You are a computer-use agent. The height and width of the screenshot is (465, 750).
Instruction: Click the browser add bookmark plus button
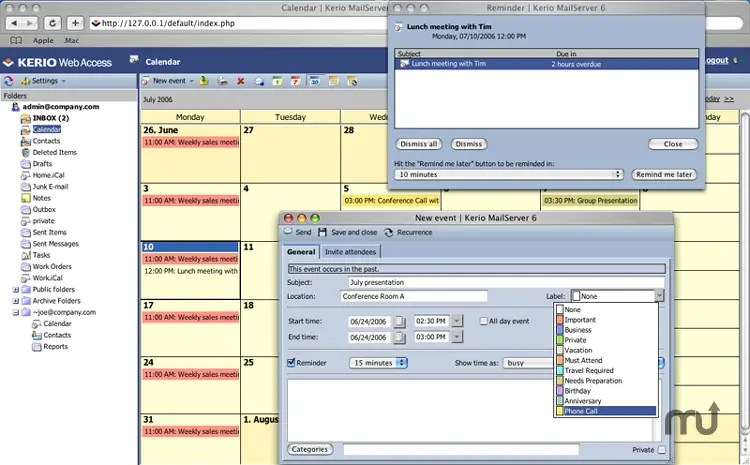tap(75, 23)
